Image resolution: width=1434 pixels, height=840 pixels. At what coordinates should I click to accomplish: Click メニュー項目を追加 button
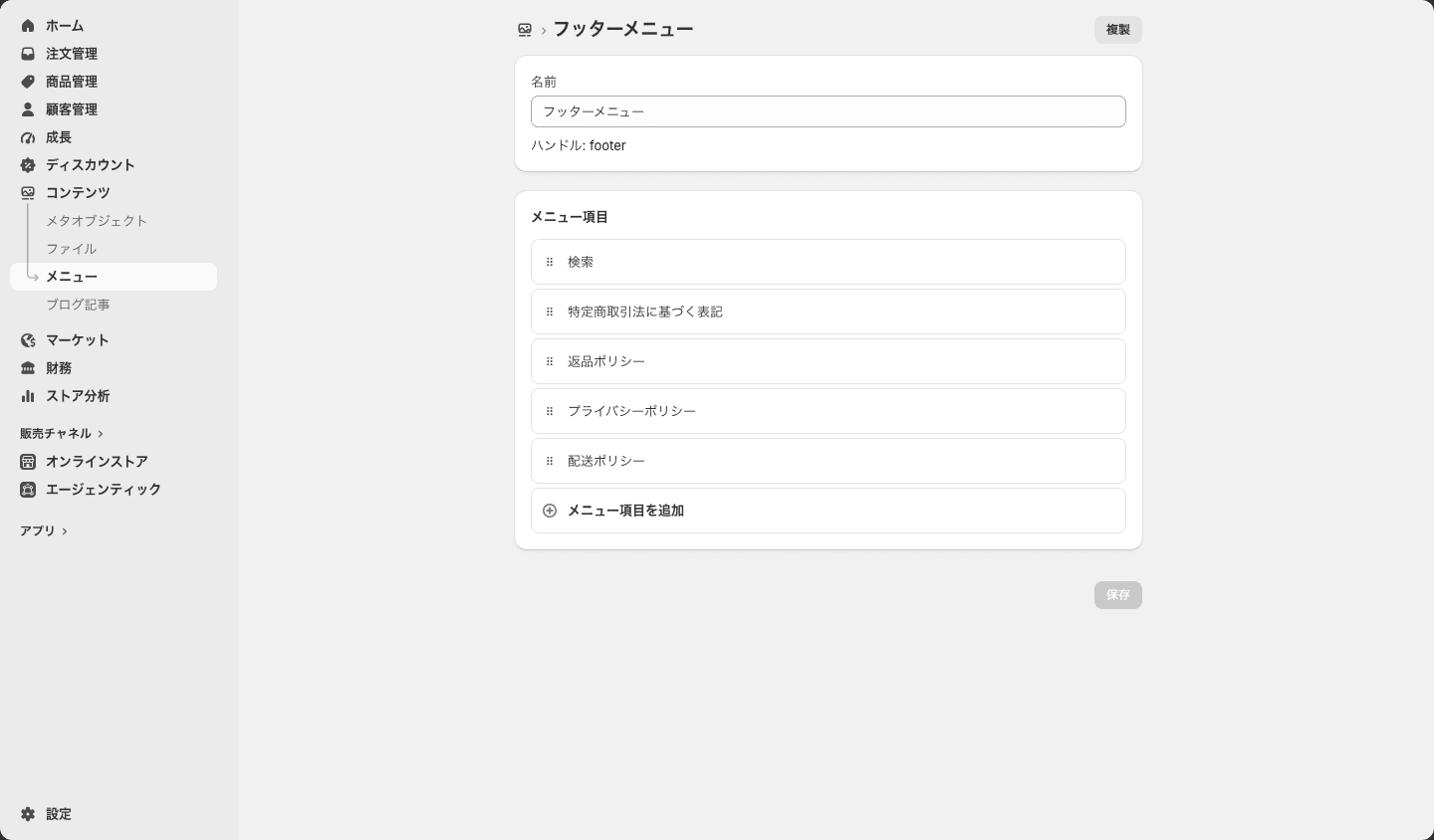[829, 511]
